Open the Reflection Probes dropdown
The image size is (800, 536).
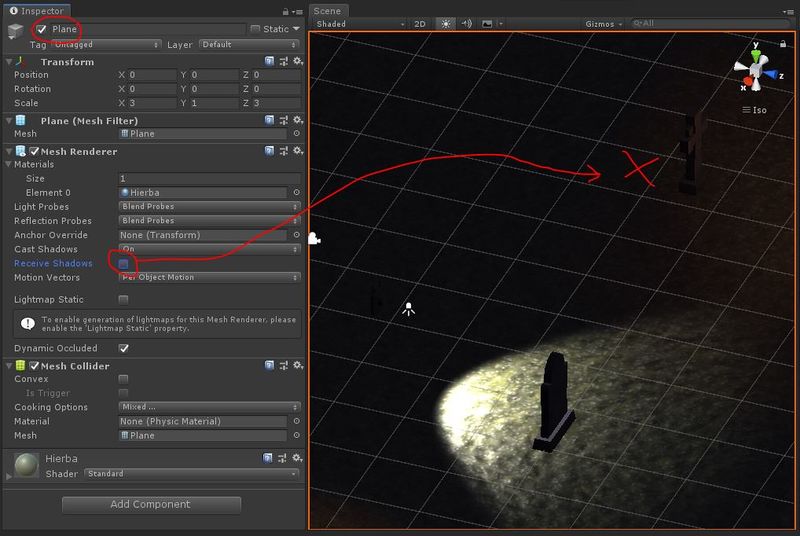tap(209, 221)
